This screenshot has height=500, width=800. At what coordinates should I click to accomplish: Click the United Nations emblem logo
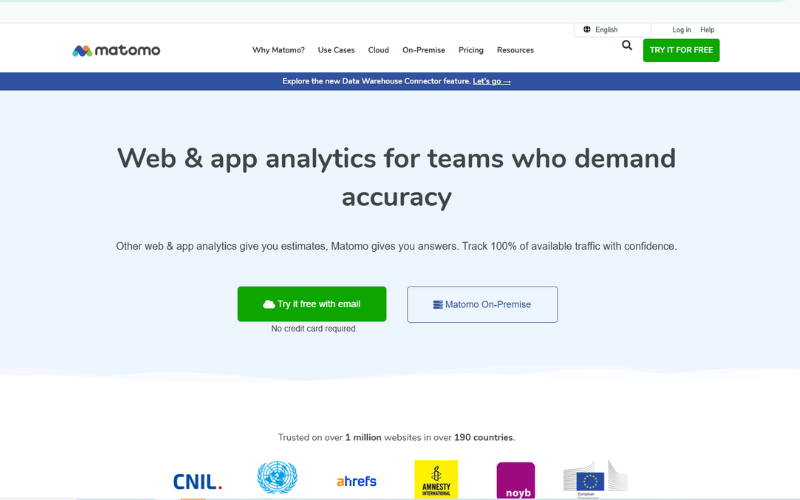click(x=277, y=478)
